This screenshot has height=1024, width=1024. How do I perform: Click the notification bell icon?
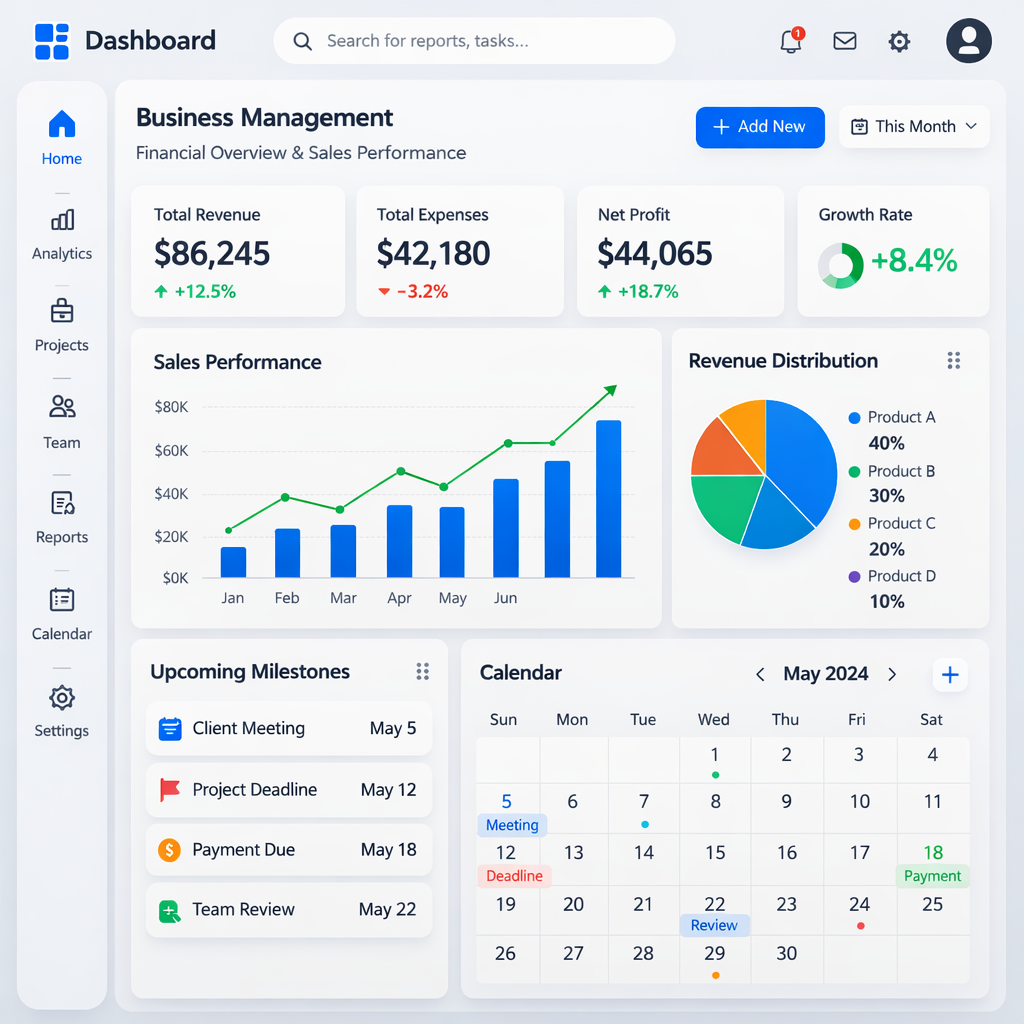790,42
